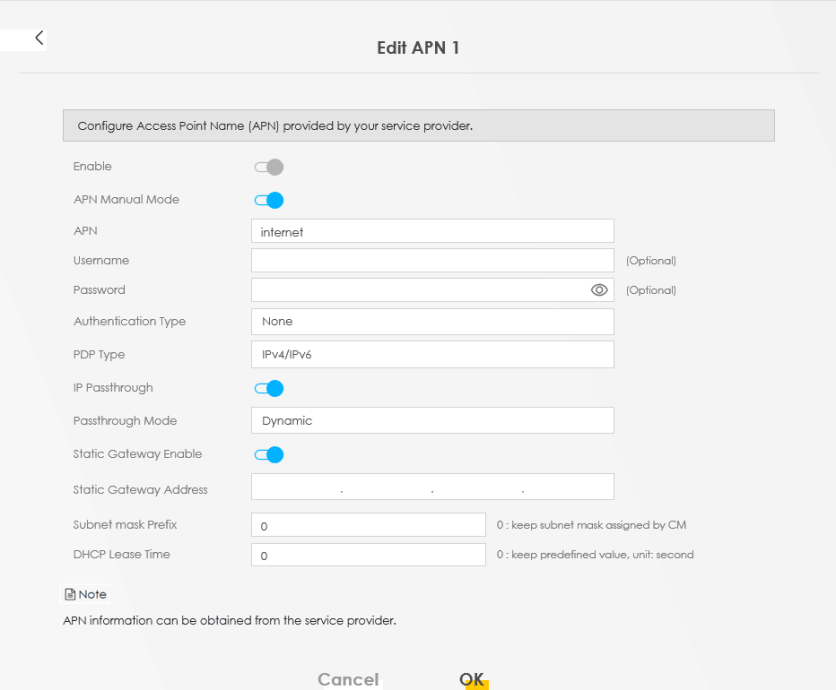Show password with the eye icon
This screenshot has width=836, height=690.
tap(599, 290)
